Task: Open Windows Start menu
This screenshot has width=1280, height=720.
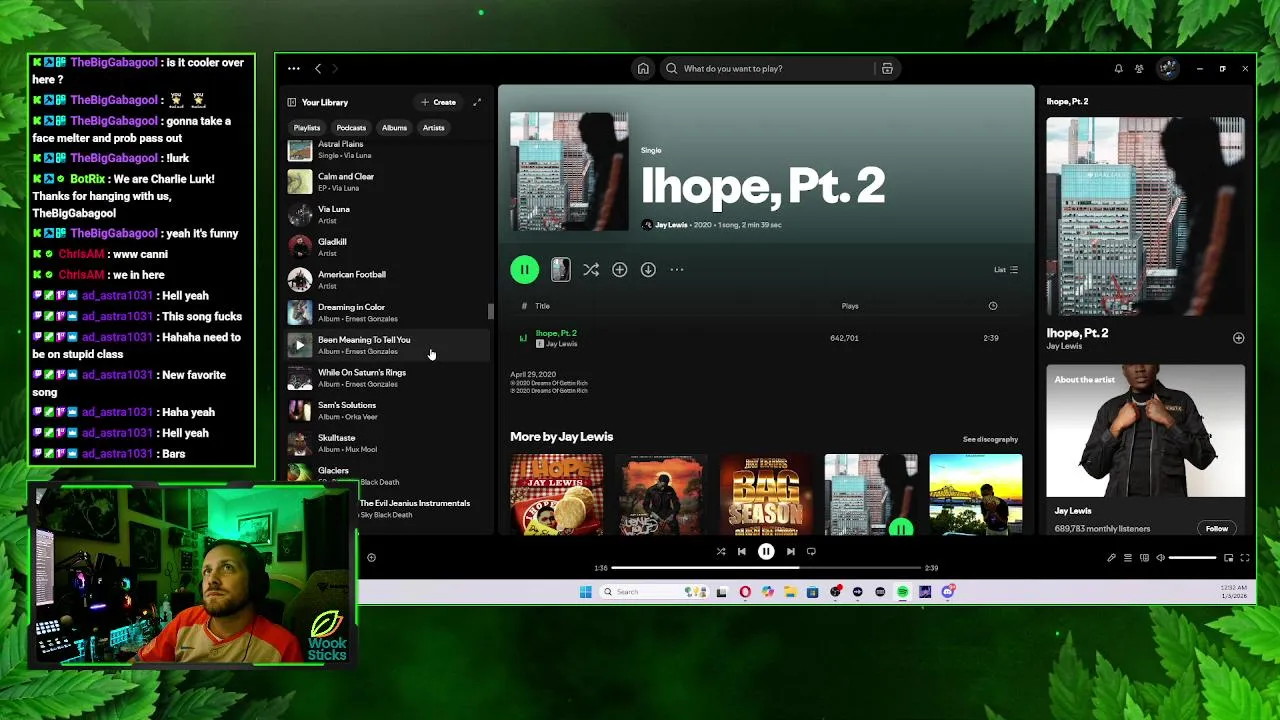Action: 586,592
